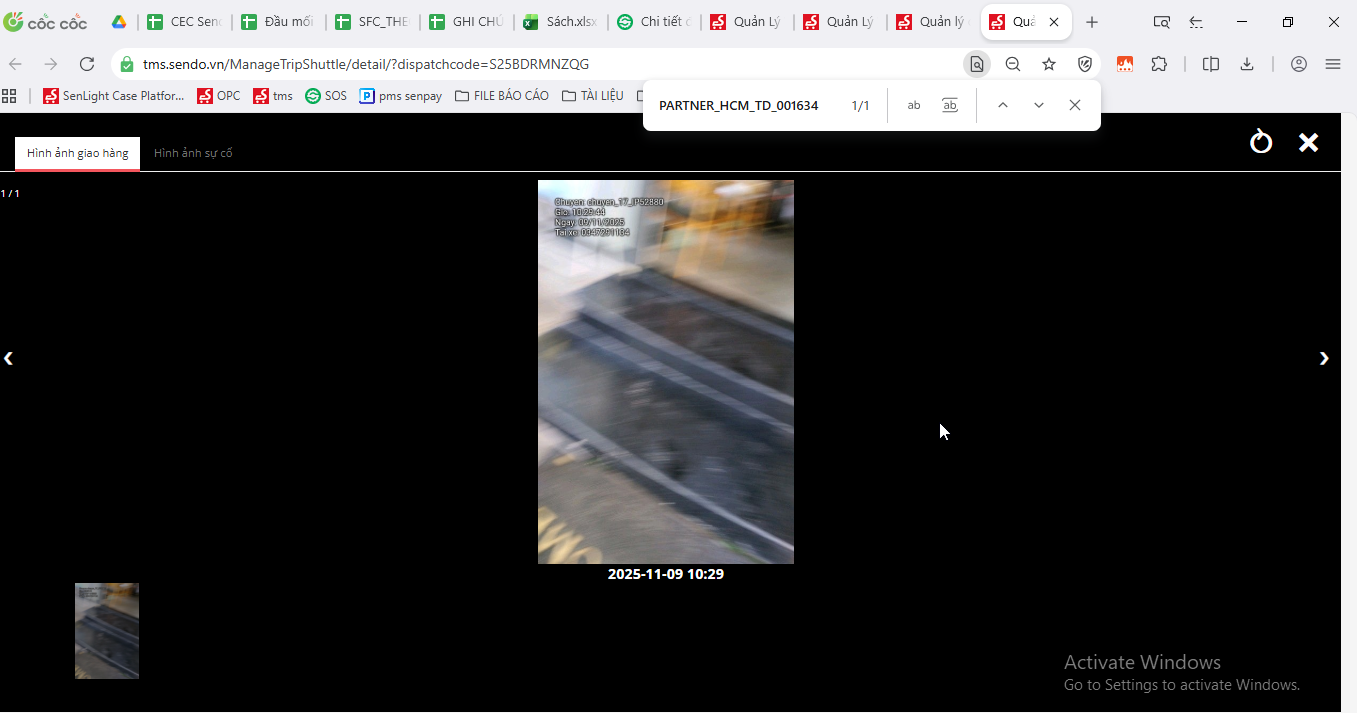Go back to the previous page

pos(16,64)
